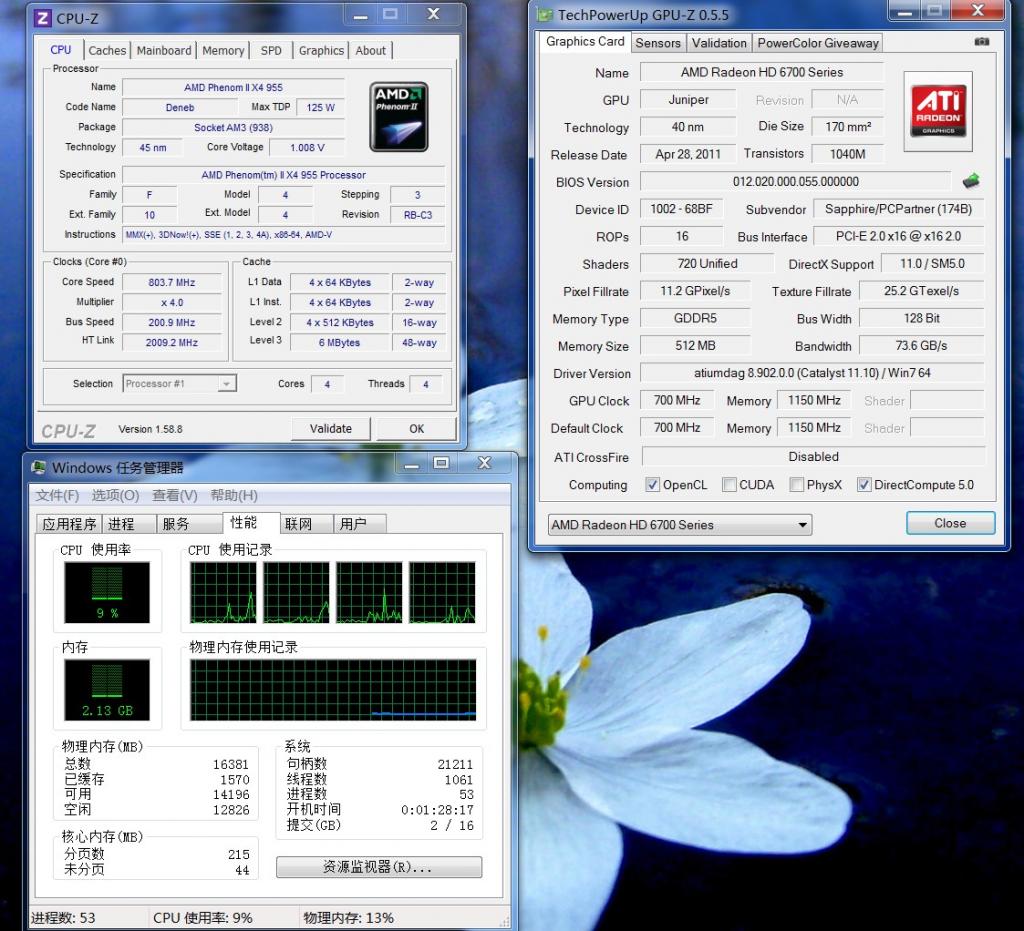Toggle the CUDA checkbox
The width and height of the screenshot is (1024, 931).
click(729, 484)
